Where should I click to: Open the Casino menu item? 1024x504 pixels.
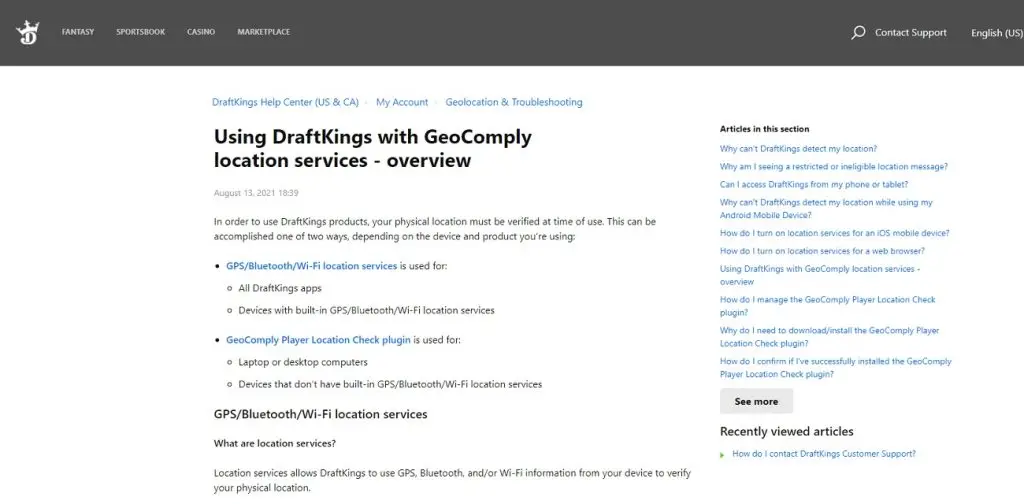[201, 32]
